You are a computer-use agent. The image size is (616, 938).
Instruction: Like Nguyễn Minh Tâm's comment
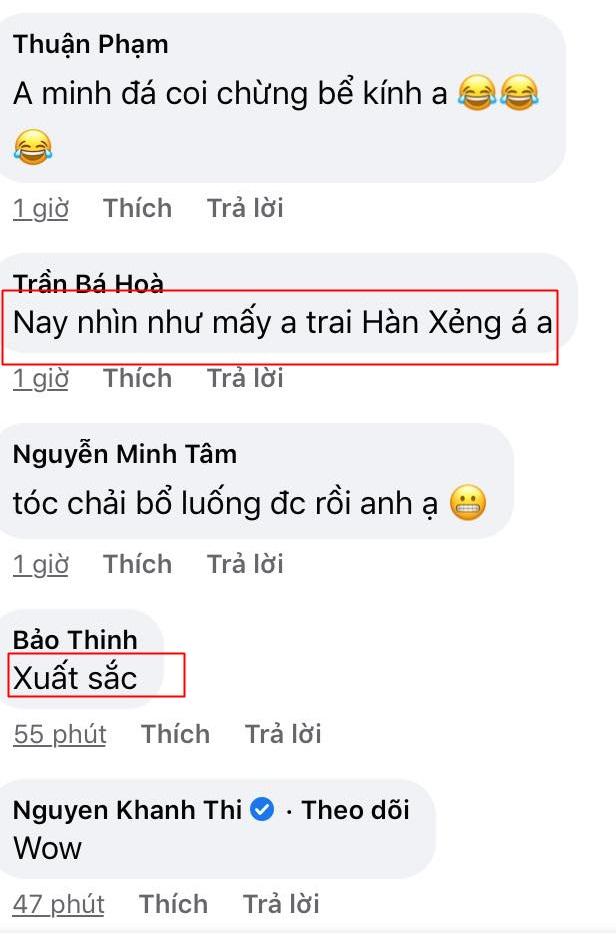(x=138, y=564)
